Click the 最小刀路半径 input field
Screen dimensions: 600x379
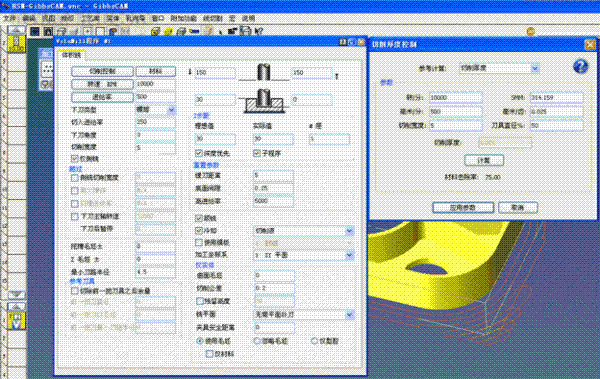(x=155, y=272)
